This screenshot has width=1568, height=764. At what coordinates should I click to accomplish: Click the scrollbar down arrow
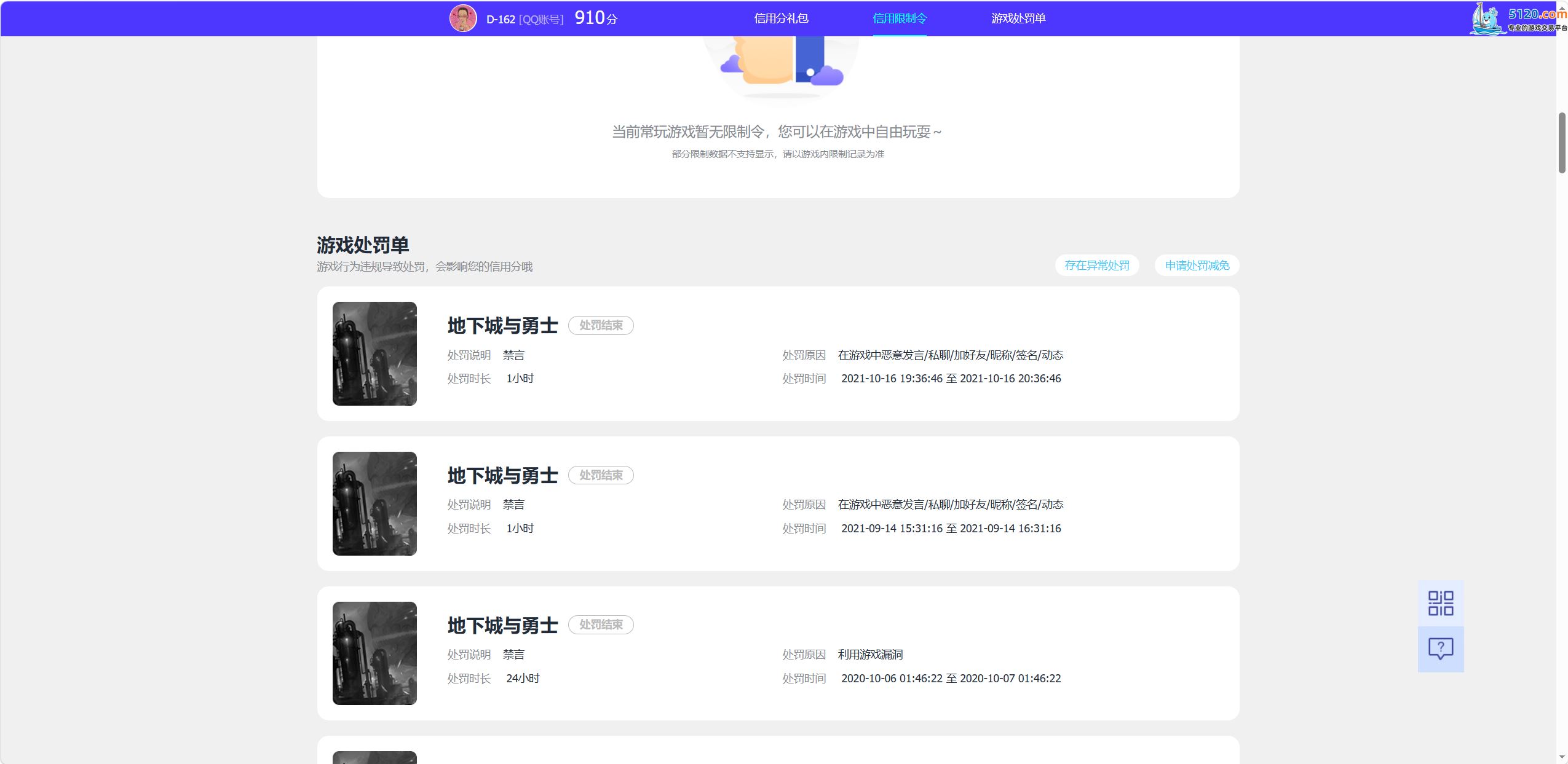1562,757
